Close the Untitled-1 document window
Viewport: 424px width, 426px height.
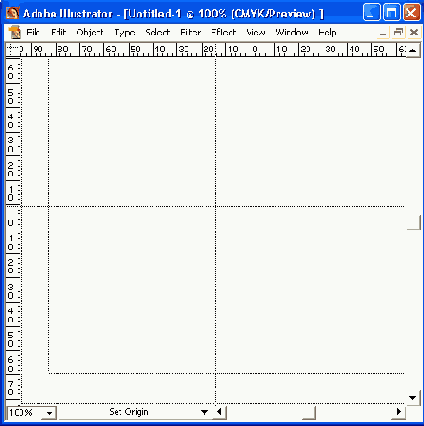pos(414,32)
